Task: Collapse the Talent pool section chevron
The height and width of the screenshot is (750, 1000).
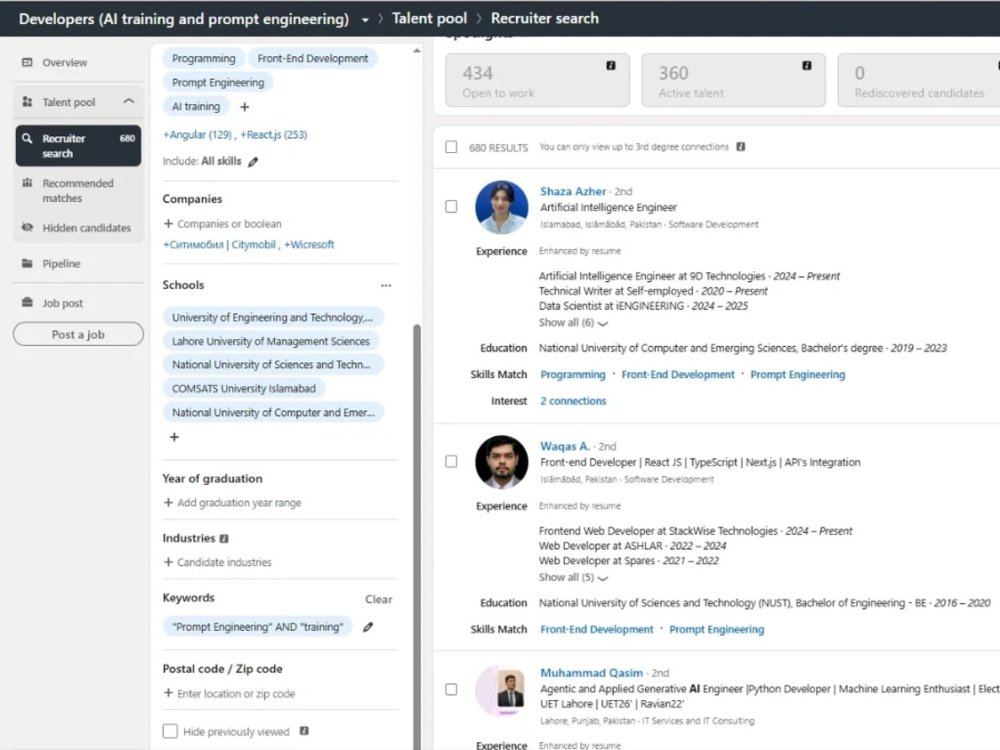Action: click(128, 101)
